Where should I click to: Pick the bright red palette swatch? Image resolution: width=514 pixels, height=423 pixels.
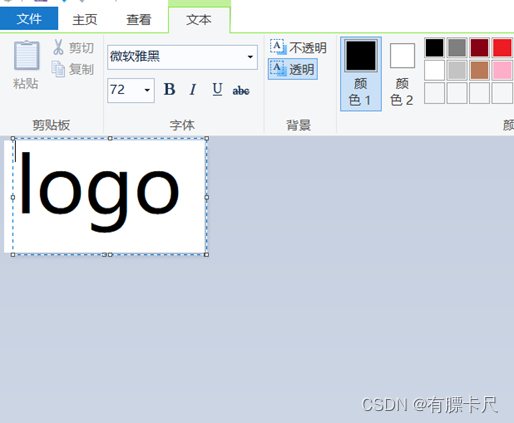(x=502, y=47)
